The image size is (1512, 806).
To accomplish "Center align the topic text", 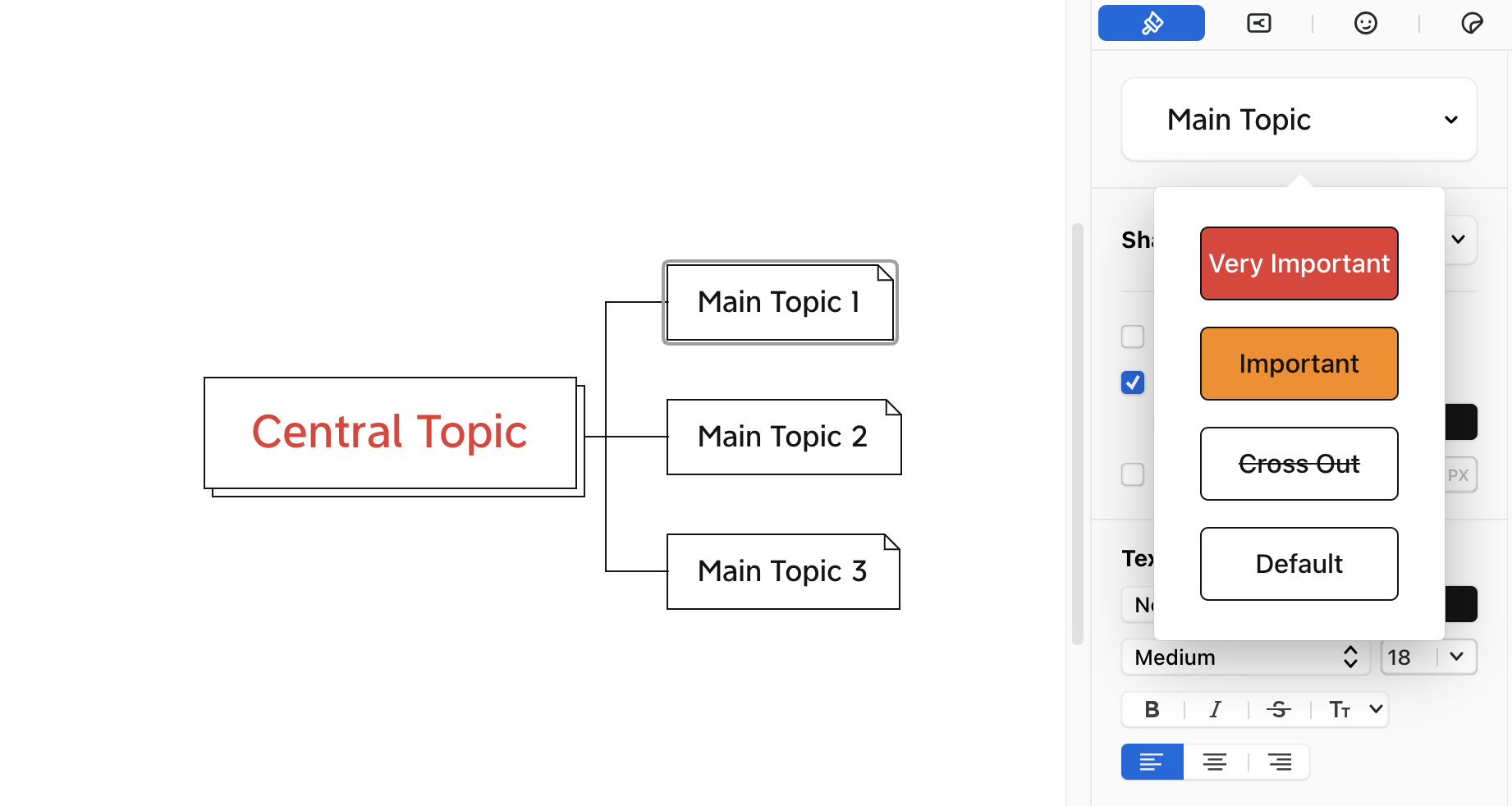I will [x=1215, y=762].
